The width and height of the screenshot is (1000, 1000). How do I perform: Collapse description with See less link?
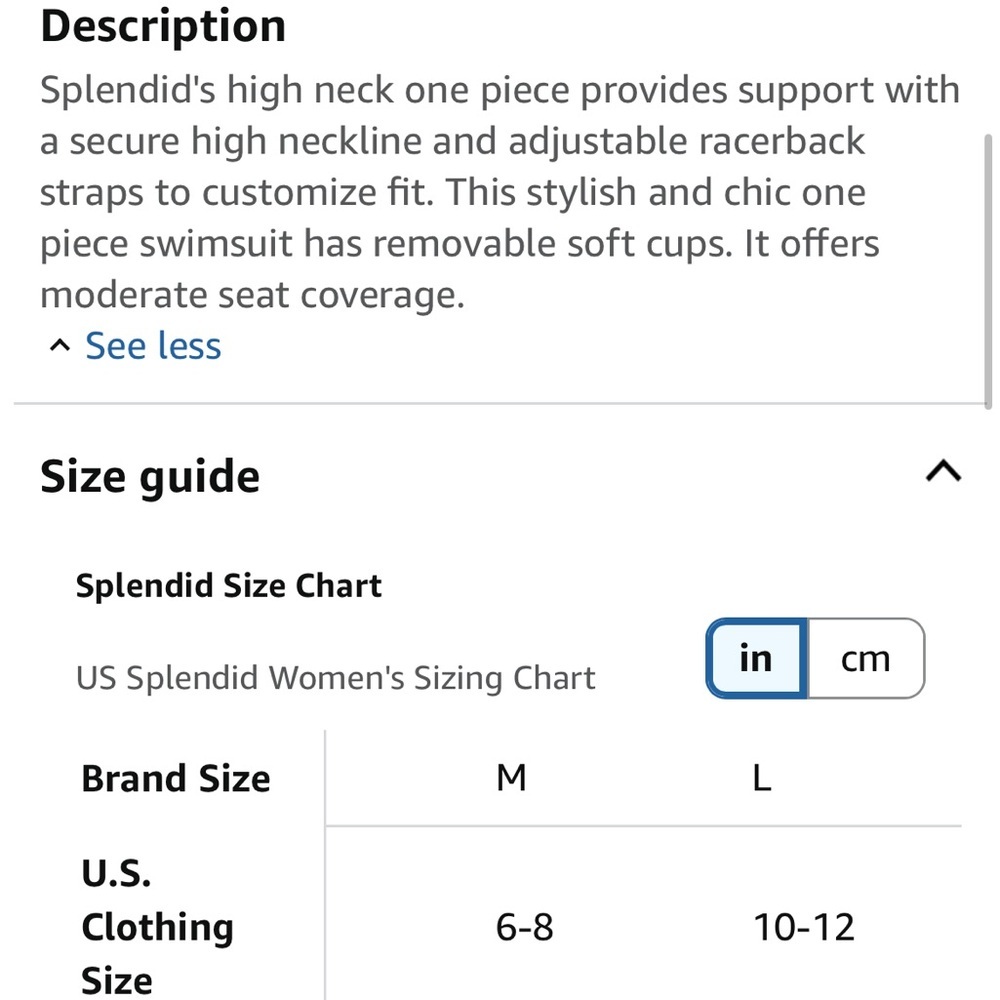(x=153, y=346)
